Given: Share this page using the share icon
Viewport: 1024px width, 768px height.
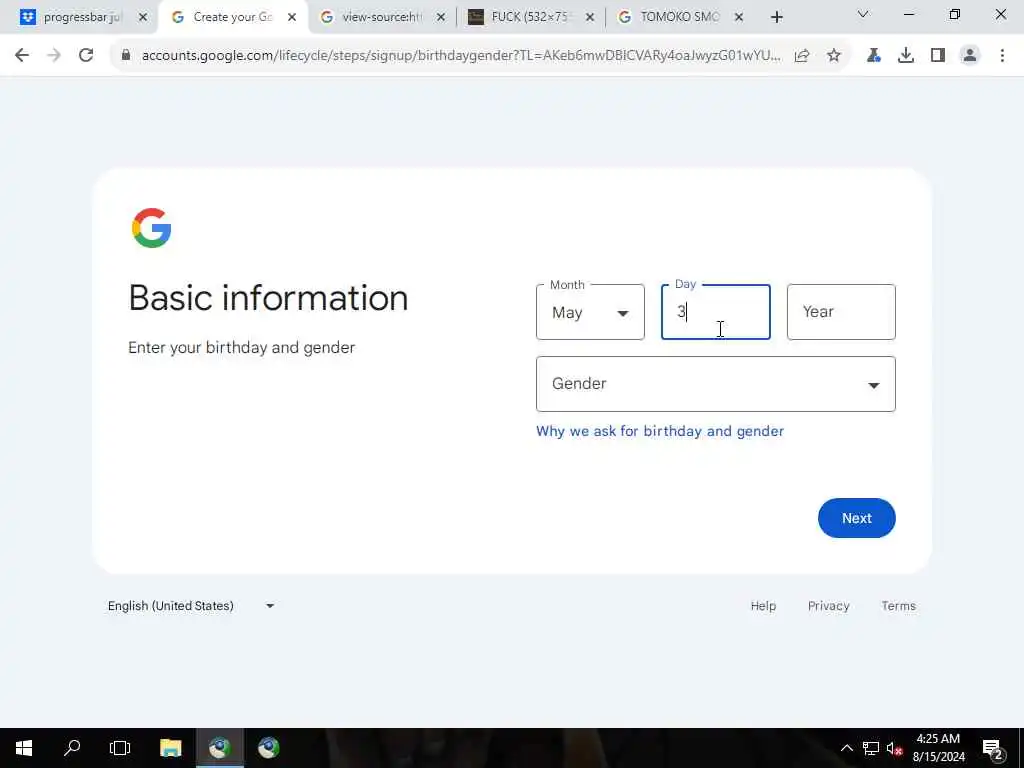Looking at the screenshot, I should [x=802, y=56].
